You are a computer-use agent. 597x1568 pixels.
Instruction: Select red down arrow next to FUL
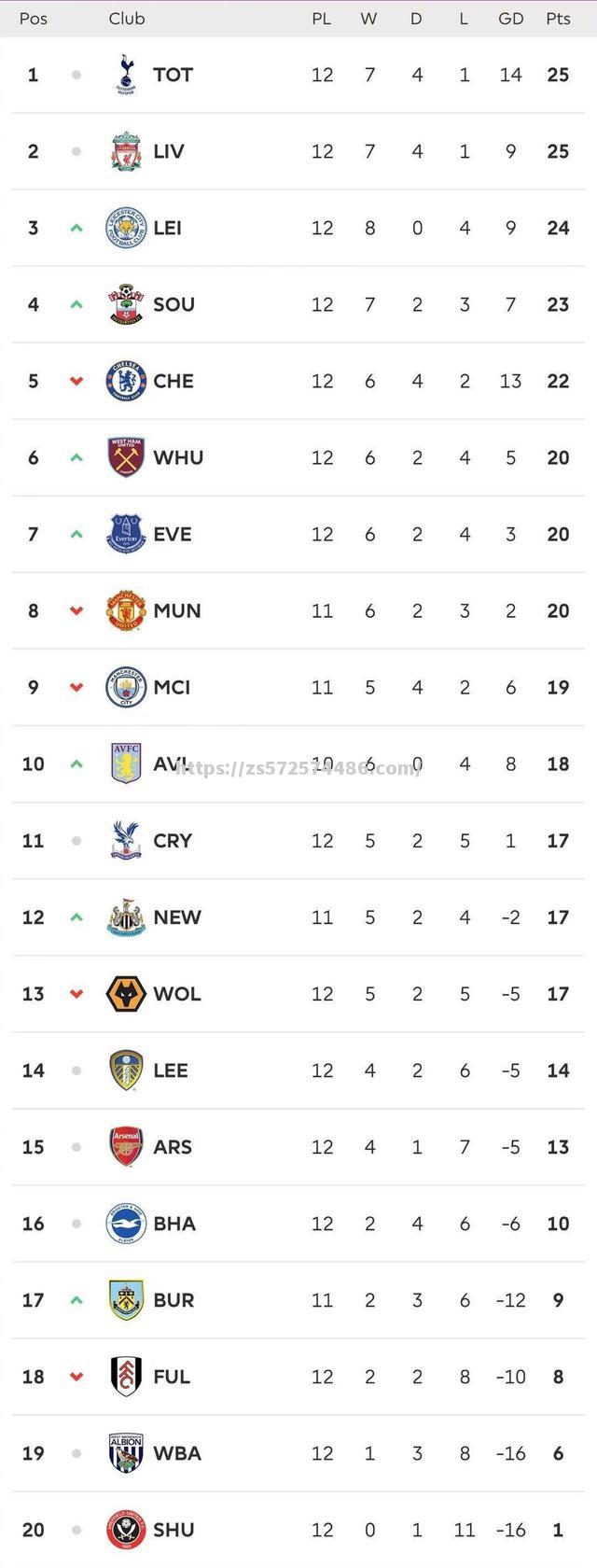tap(76, 1377)
